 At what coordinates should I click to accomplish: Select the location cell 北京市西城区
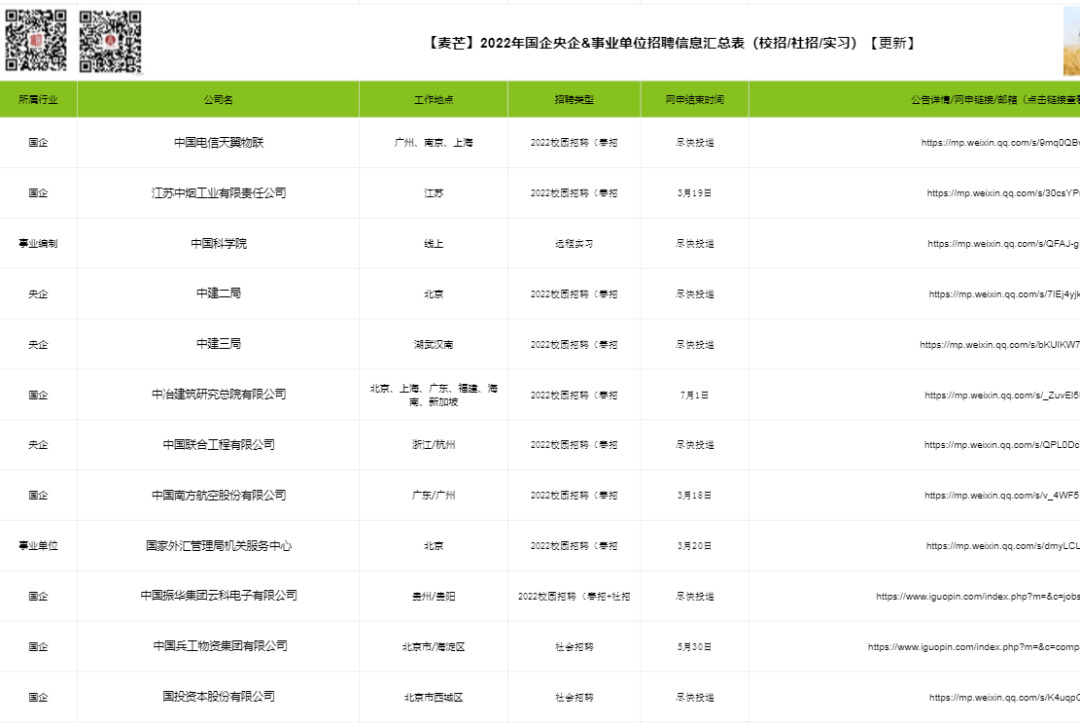click(x=433, y=697)
